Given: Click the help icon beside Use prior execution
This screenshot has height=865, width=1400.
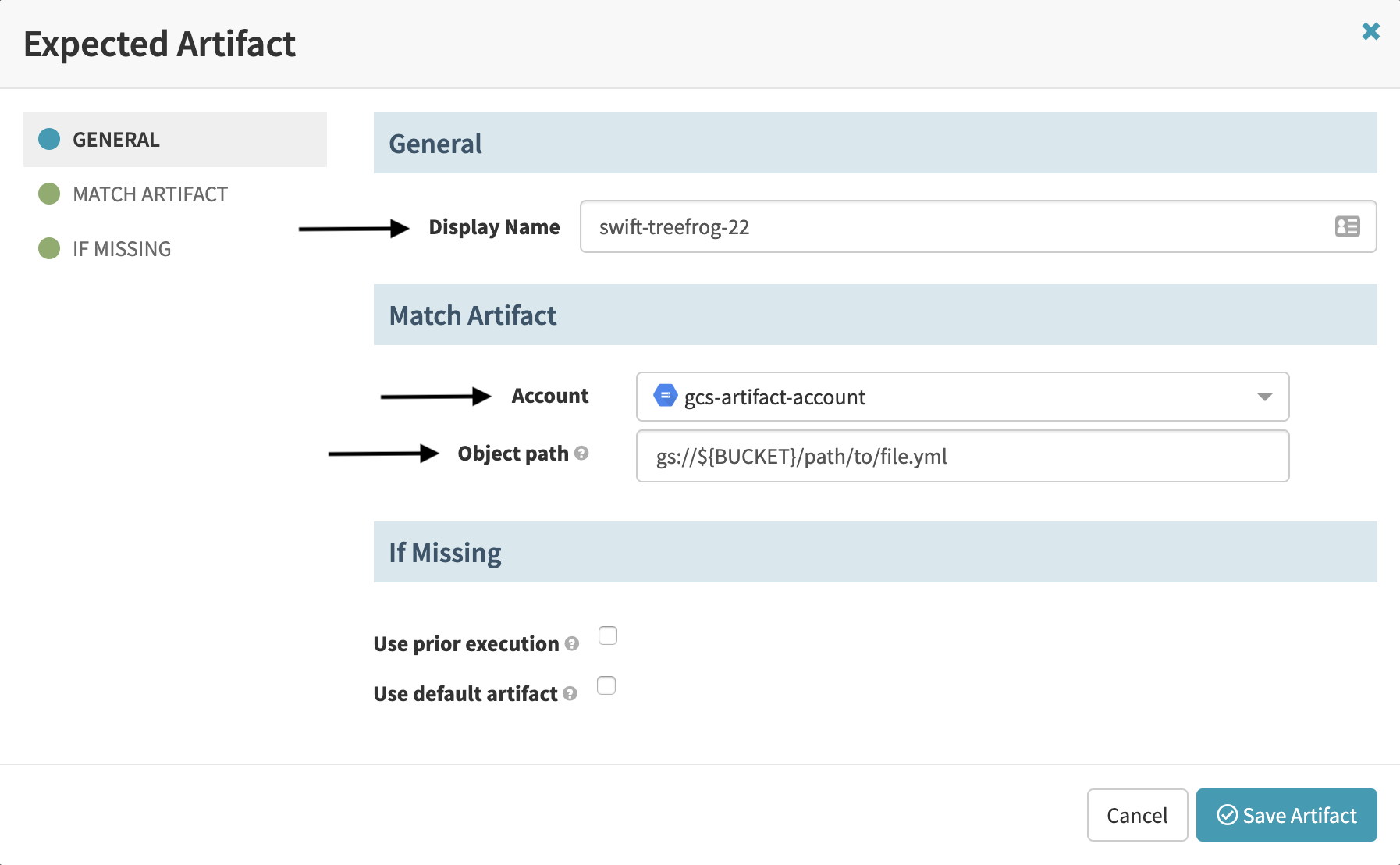Looking at the screenshot, I should 572,645.
